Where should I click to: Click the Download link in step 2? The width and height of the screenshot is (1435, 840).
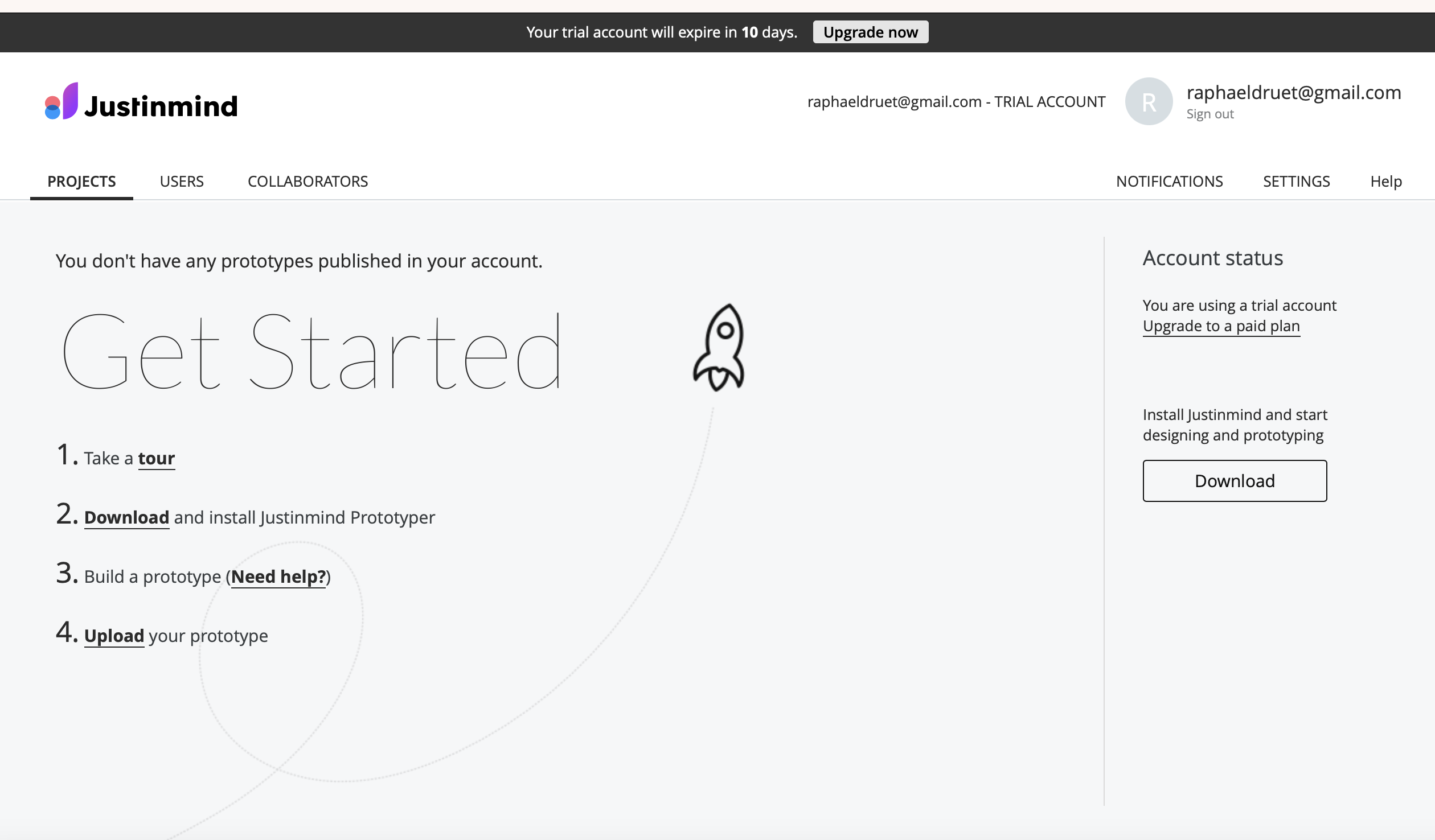pos(126,517)
